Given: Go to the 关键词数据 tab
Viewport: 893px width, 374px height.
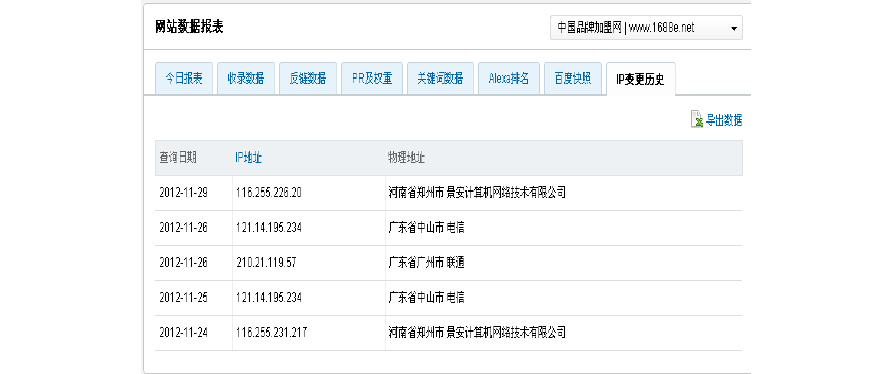Looking at the screenshot, I should (x=440, y=79).
